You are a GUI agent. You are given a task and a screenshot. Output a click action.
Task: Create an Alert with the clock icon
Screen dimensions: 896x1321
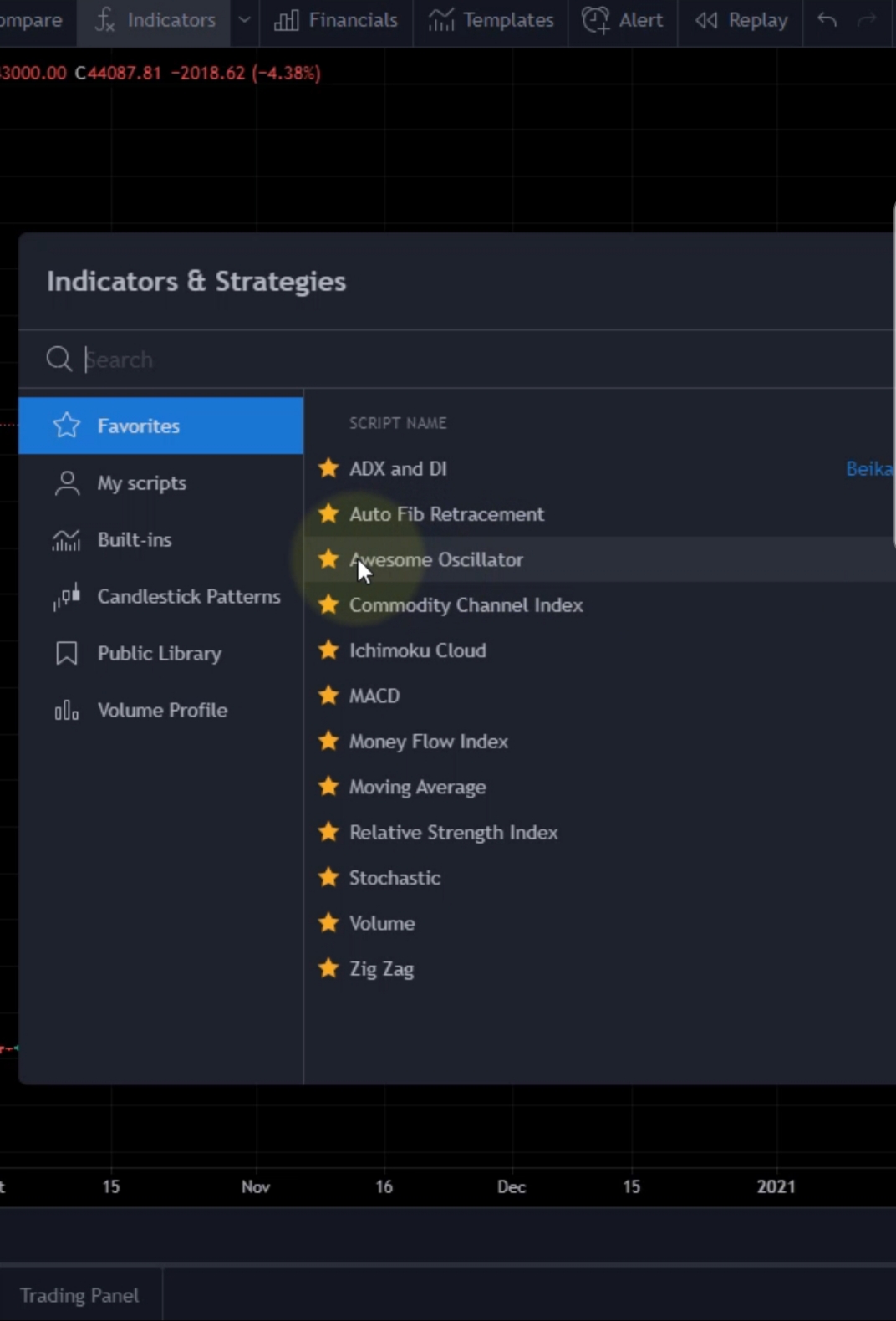tap(622, 20)
